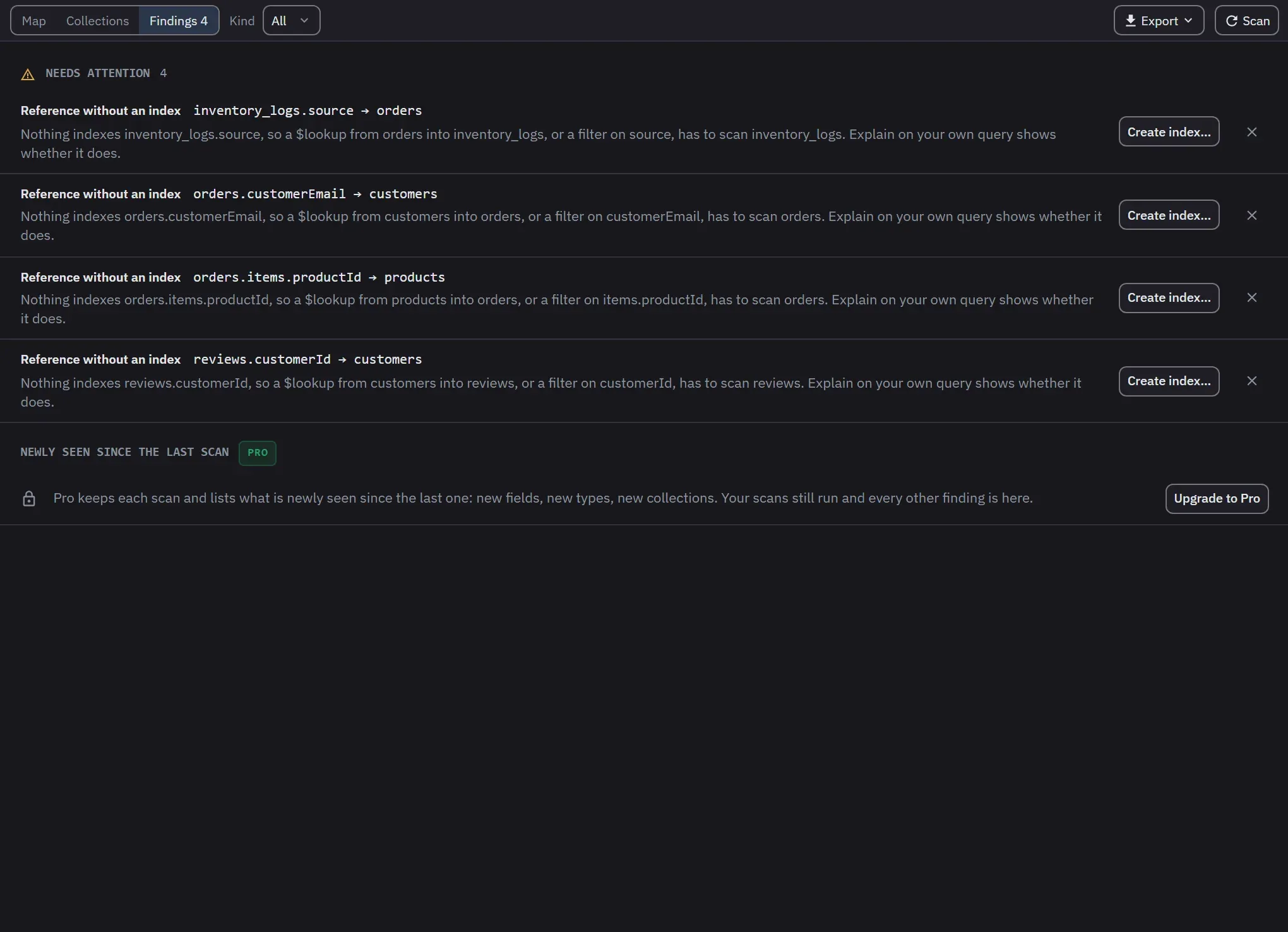Click the lock icon beside Pro message
Image resolution: width=1288 pixels, height=932 pixels.
pos(29,498)
